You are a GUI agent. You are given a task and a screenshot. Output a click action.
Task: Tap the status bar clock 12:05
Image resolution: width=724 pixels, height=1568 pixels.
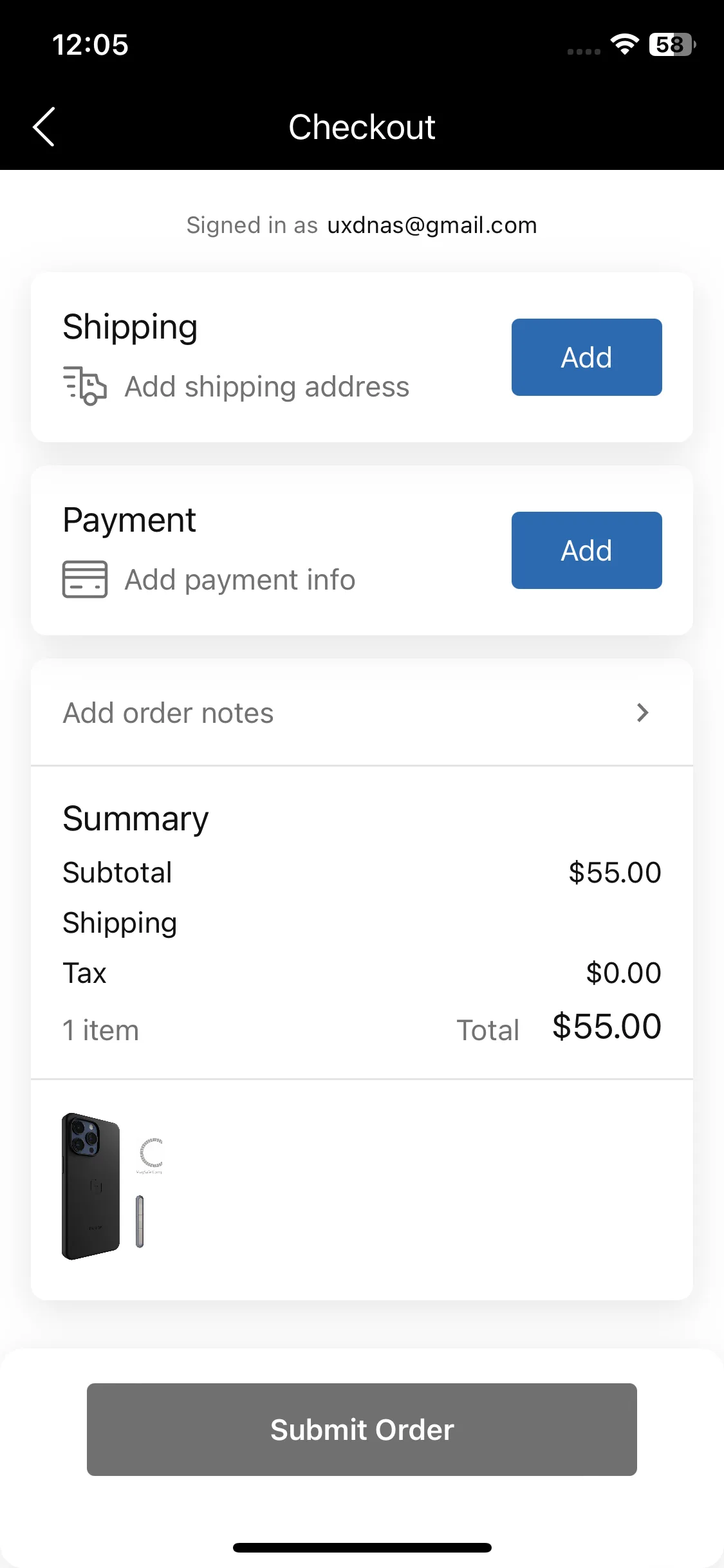pos(90,45)
